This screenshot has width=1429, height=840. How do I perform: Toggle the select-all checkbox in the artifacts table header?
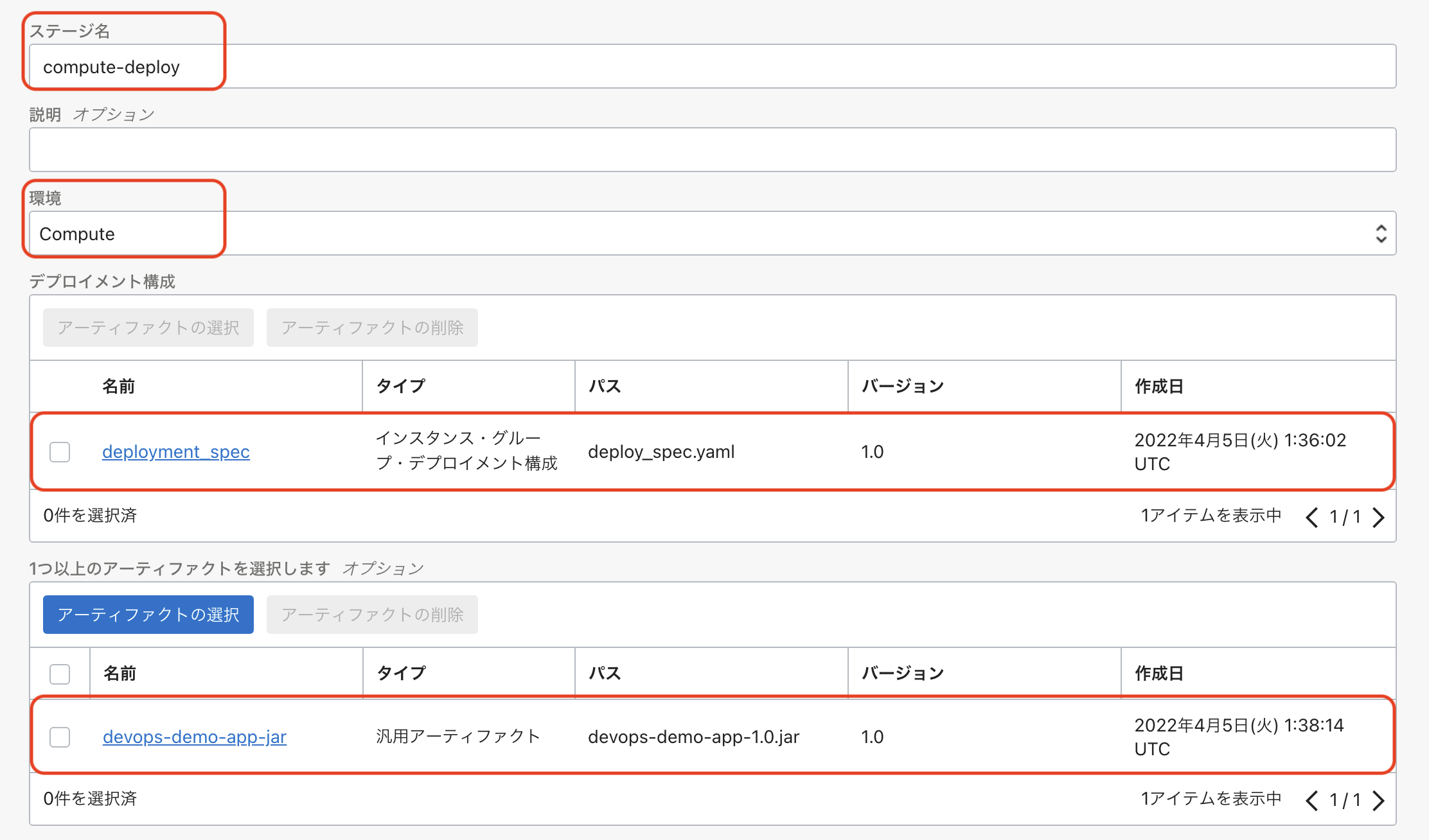[x=60, y=674]
